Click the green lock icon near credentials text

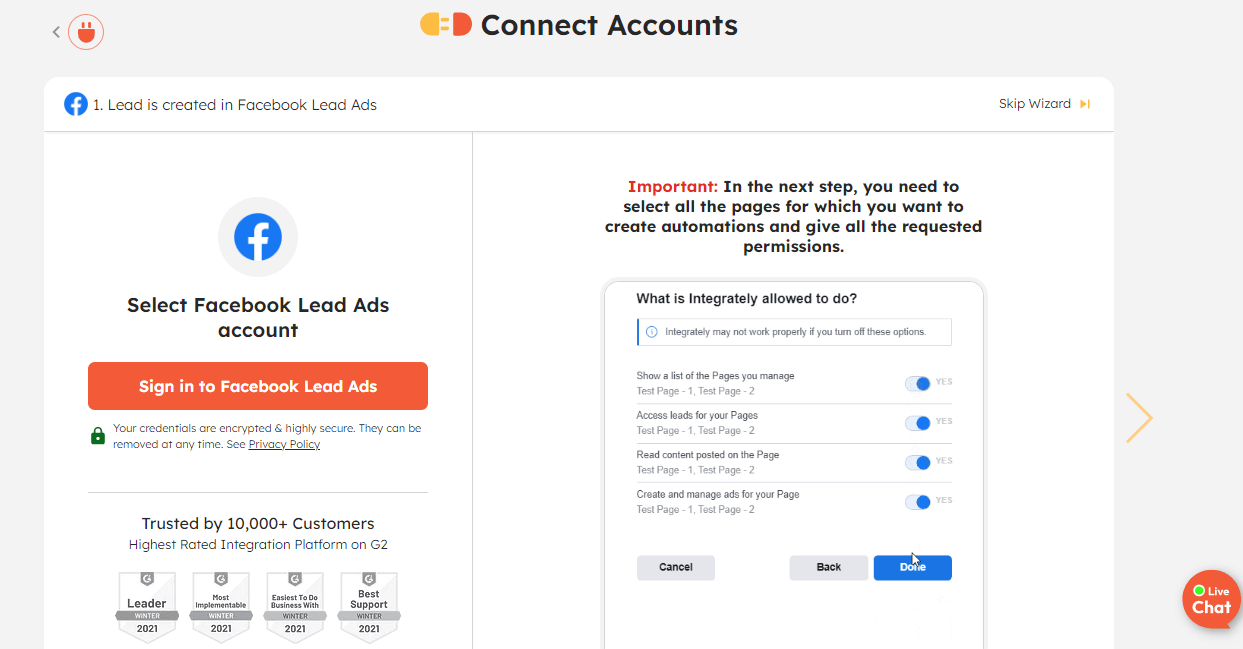pyautogui.click(x=97, y=434)
